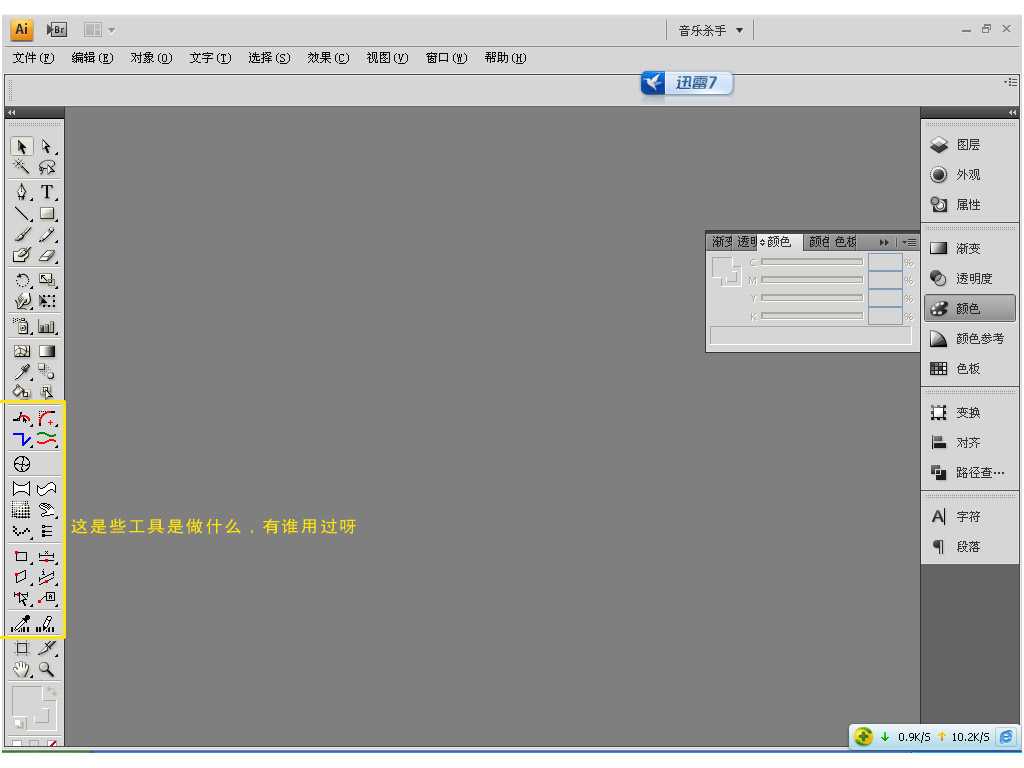1024x768 pixels.
Task: Pick the Eyedropper tool
Action: click(22, 372)
